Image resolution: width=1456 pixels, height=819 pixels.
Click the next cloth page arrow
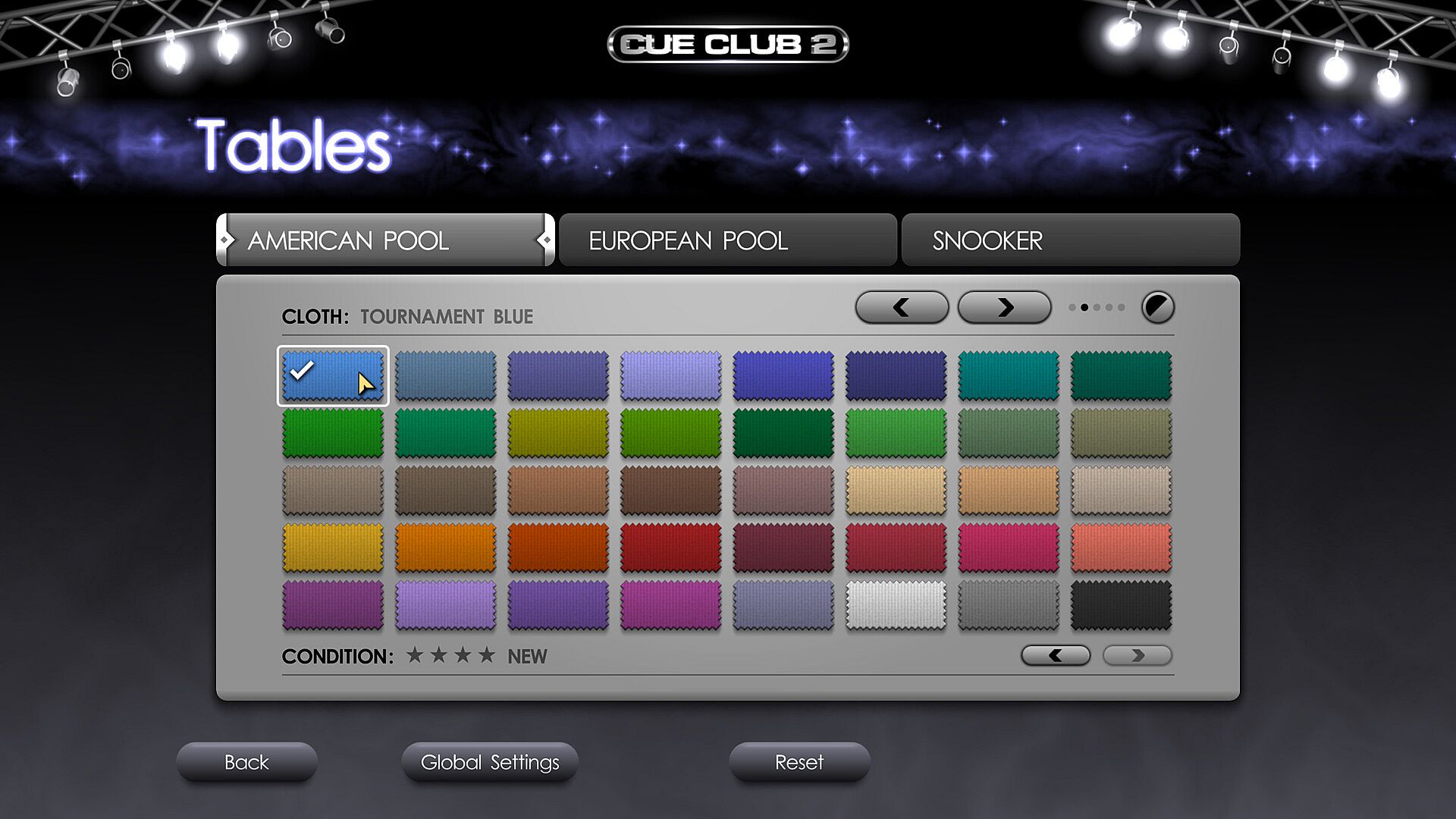1004,307
